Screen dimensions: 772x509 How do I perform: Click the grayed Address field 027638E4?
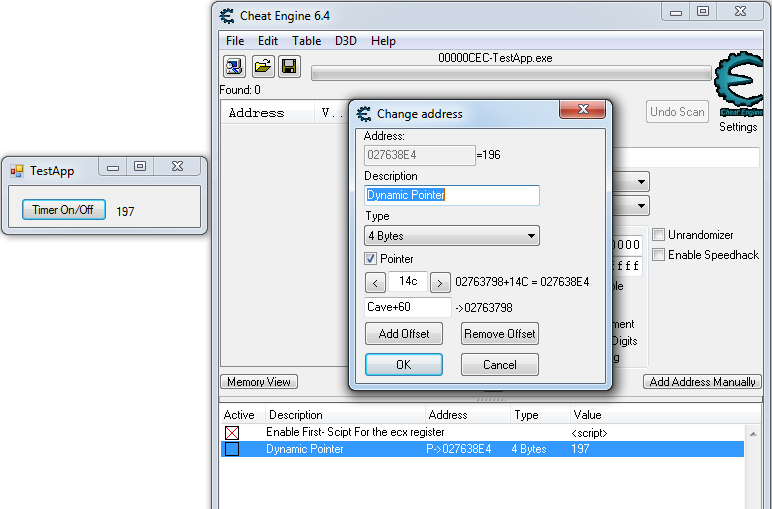click(x=420, y=155)
